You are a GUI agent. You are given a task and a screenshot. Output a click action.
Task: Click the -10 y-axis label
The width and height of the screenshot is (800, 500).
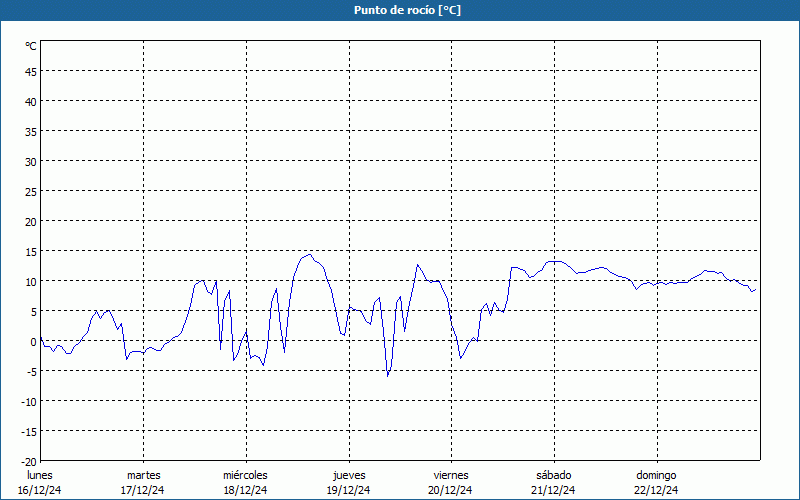pos(29,402)
